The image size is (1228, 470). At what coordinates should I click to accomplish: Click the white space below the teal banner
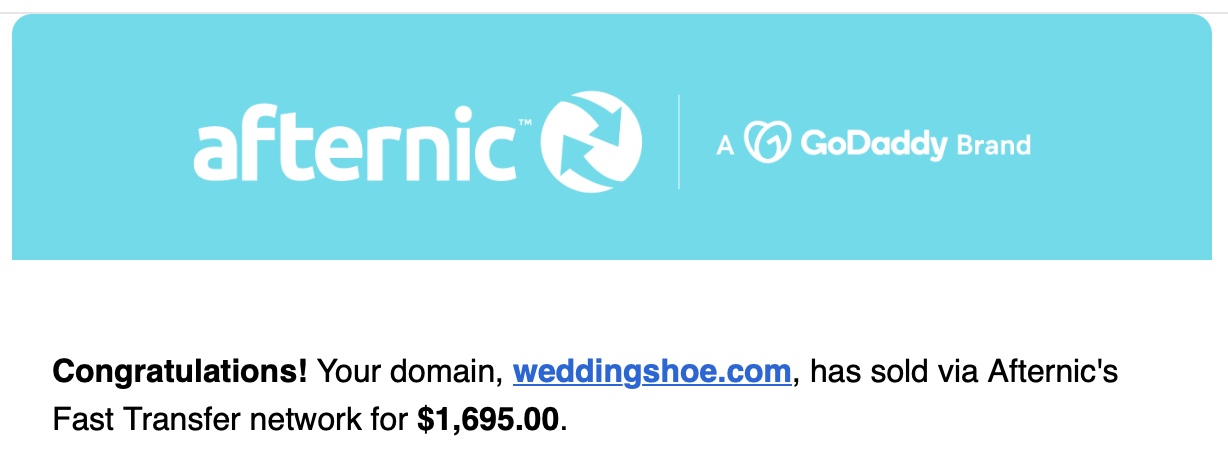(x=614, y=300)
